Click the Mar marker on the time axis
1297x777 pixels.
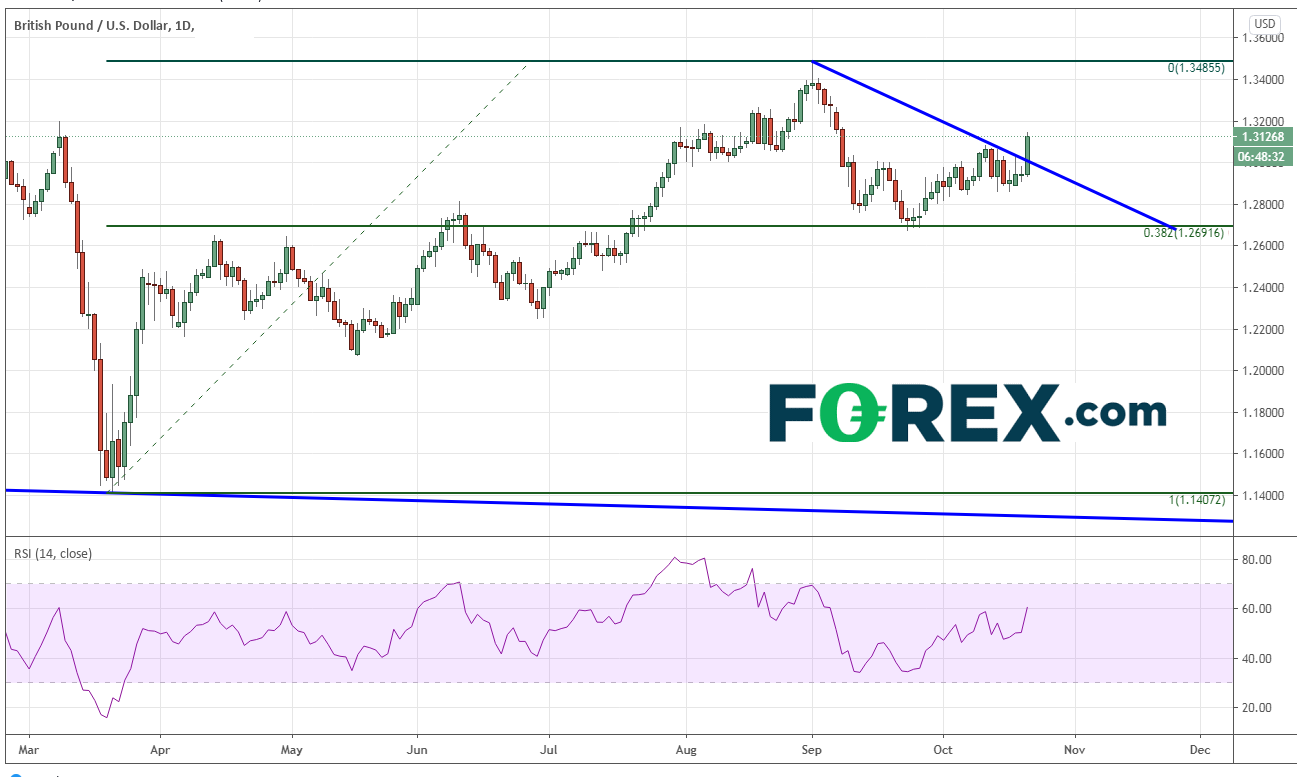coord(29,747)
